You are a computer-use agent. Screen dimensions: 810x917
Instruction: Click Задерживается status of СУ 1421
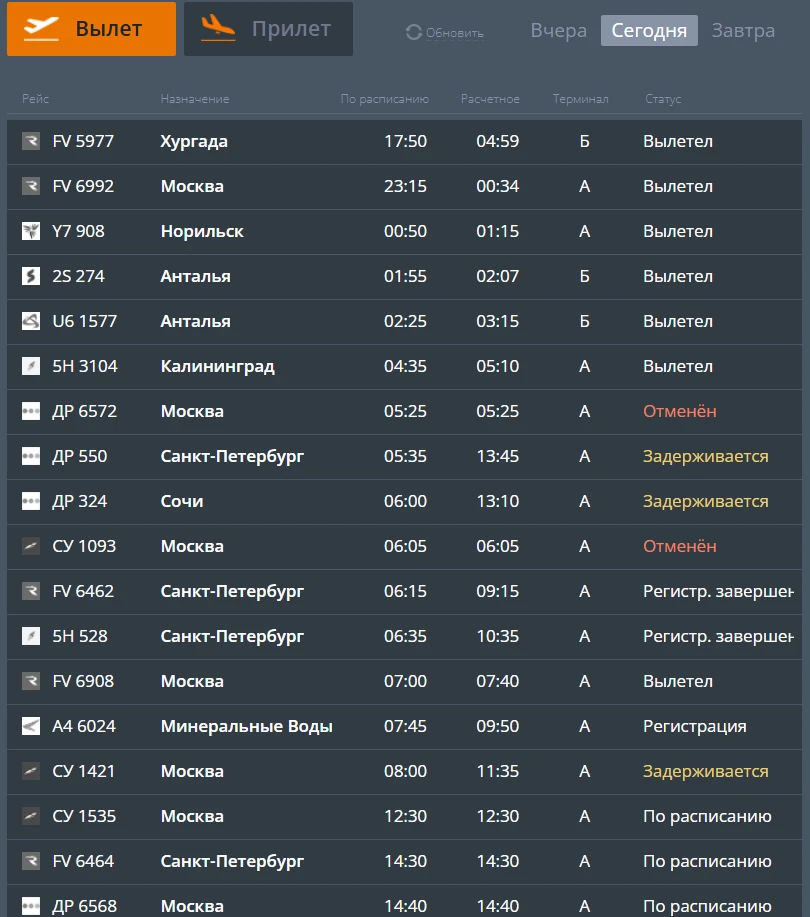click(x=706, y=772)
